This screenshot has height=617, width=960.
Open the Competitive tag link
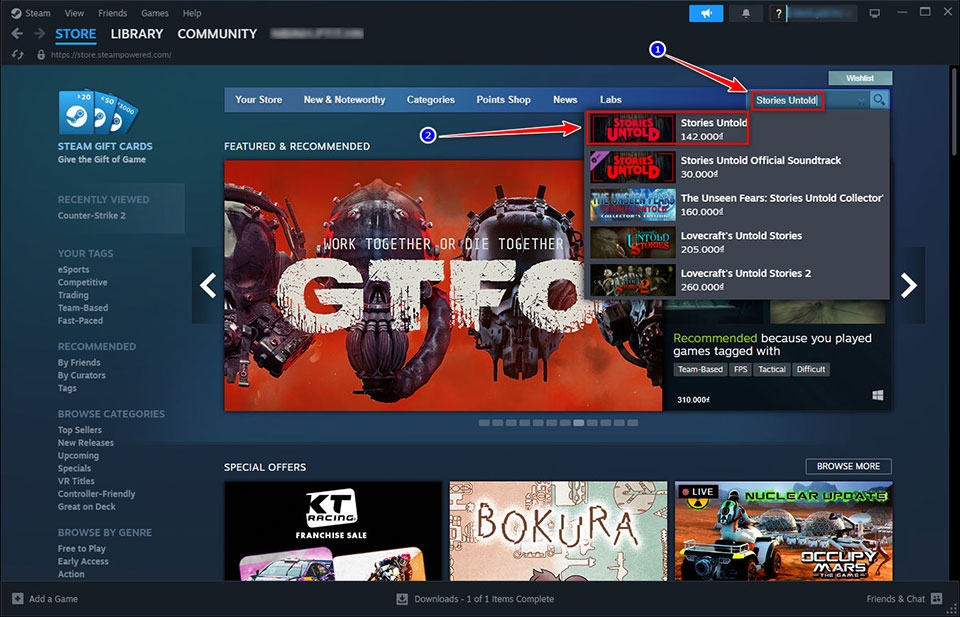[x=83, y=282]
